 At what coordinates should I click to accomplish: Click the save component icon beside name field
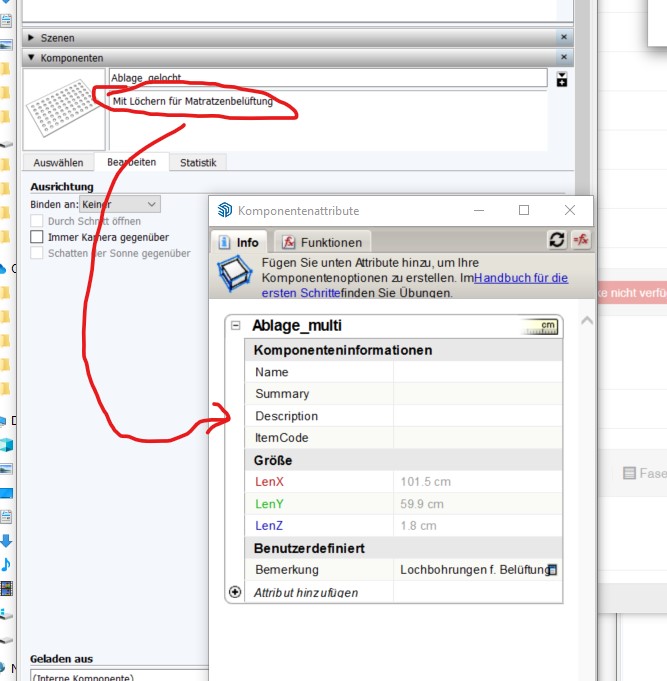562,79
